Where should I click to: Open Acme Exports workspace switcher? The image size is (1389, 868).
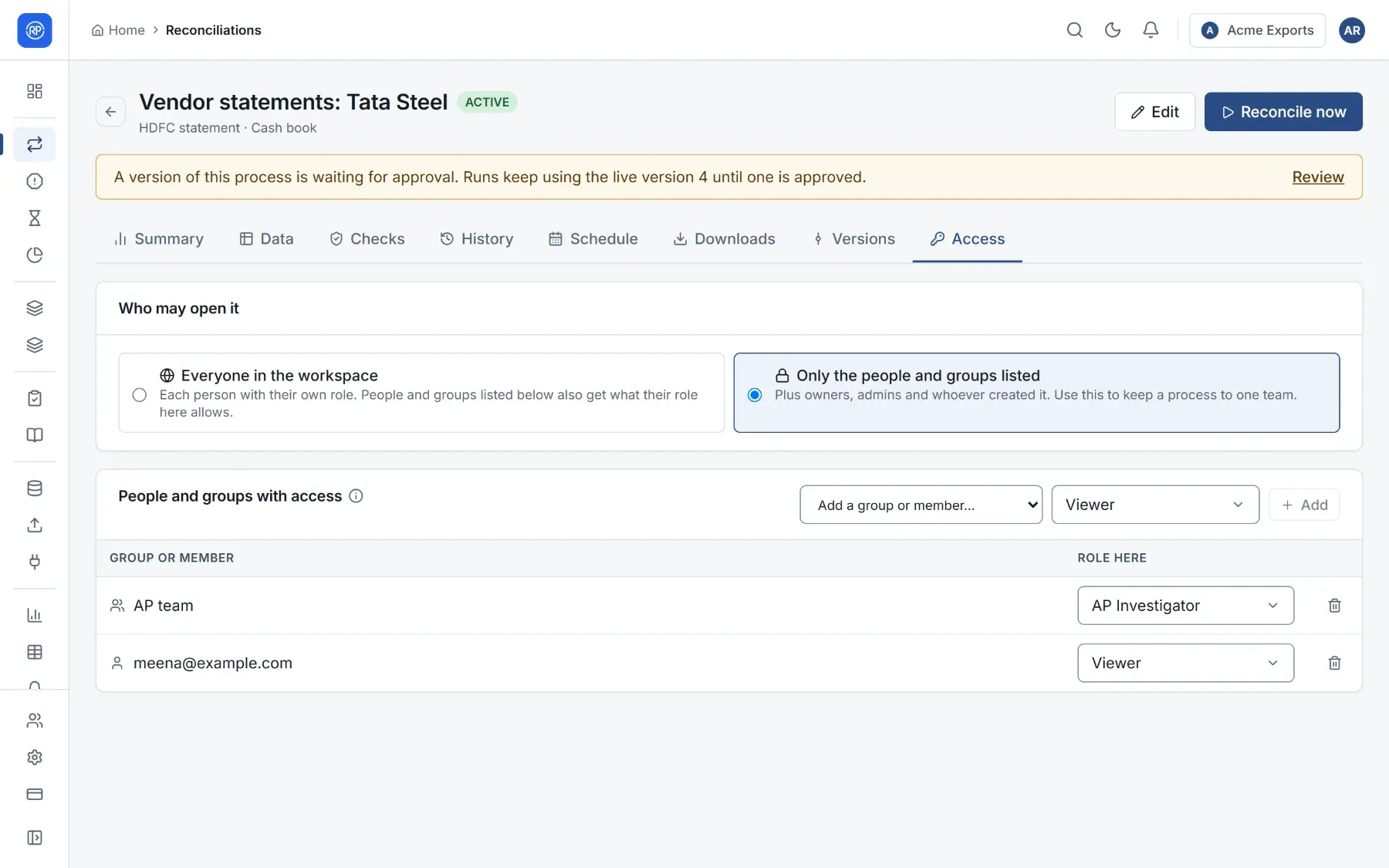pos(1257,30)
